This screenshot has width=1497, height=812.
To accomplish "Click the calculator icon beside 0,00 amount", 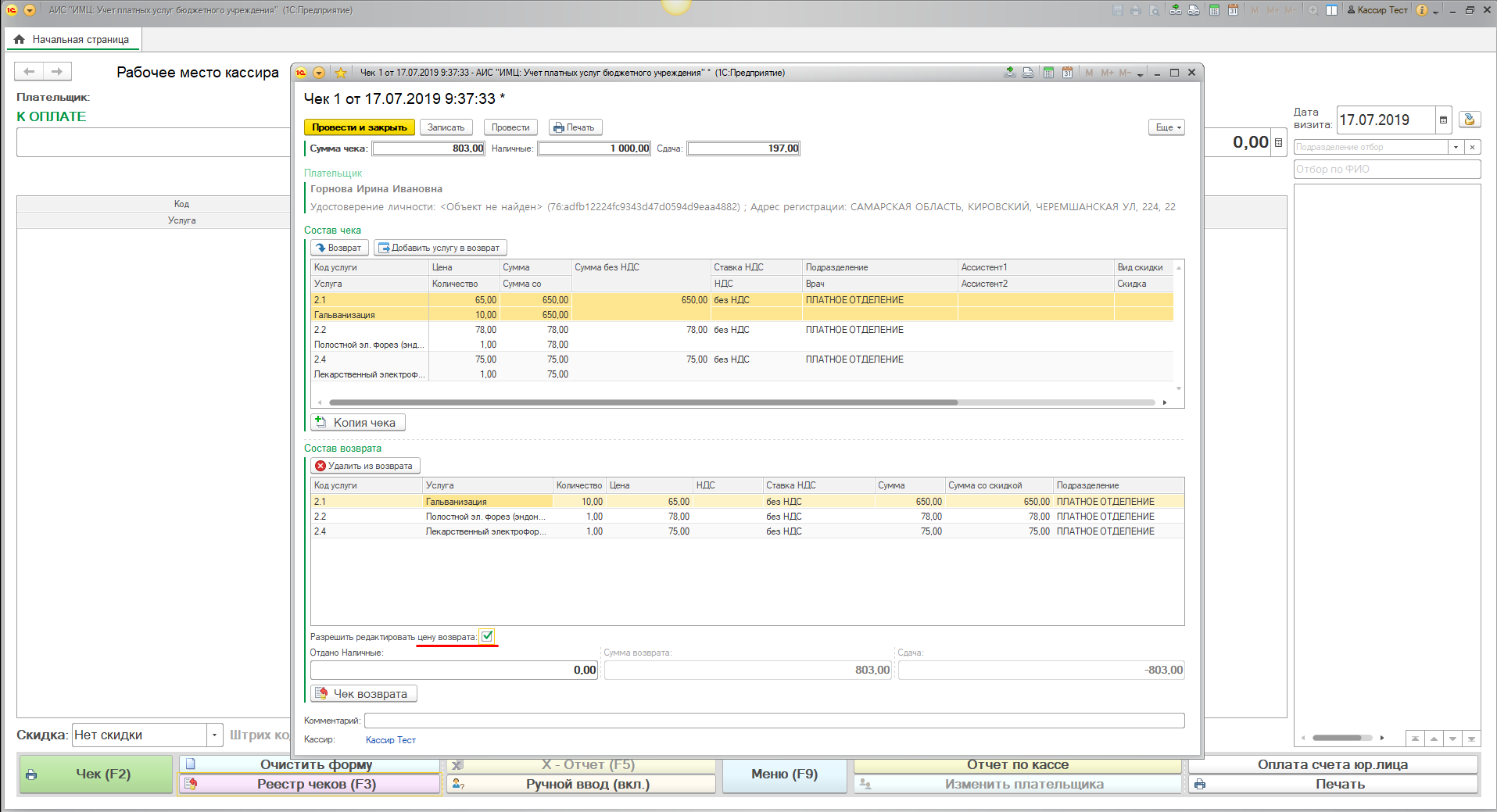I will click(1279, 143).
